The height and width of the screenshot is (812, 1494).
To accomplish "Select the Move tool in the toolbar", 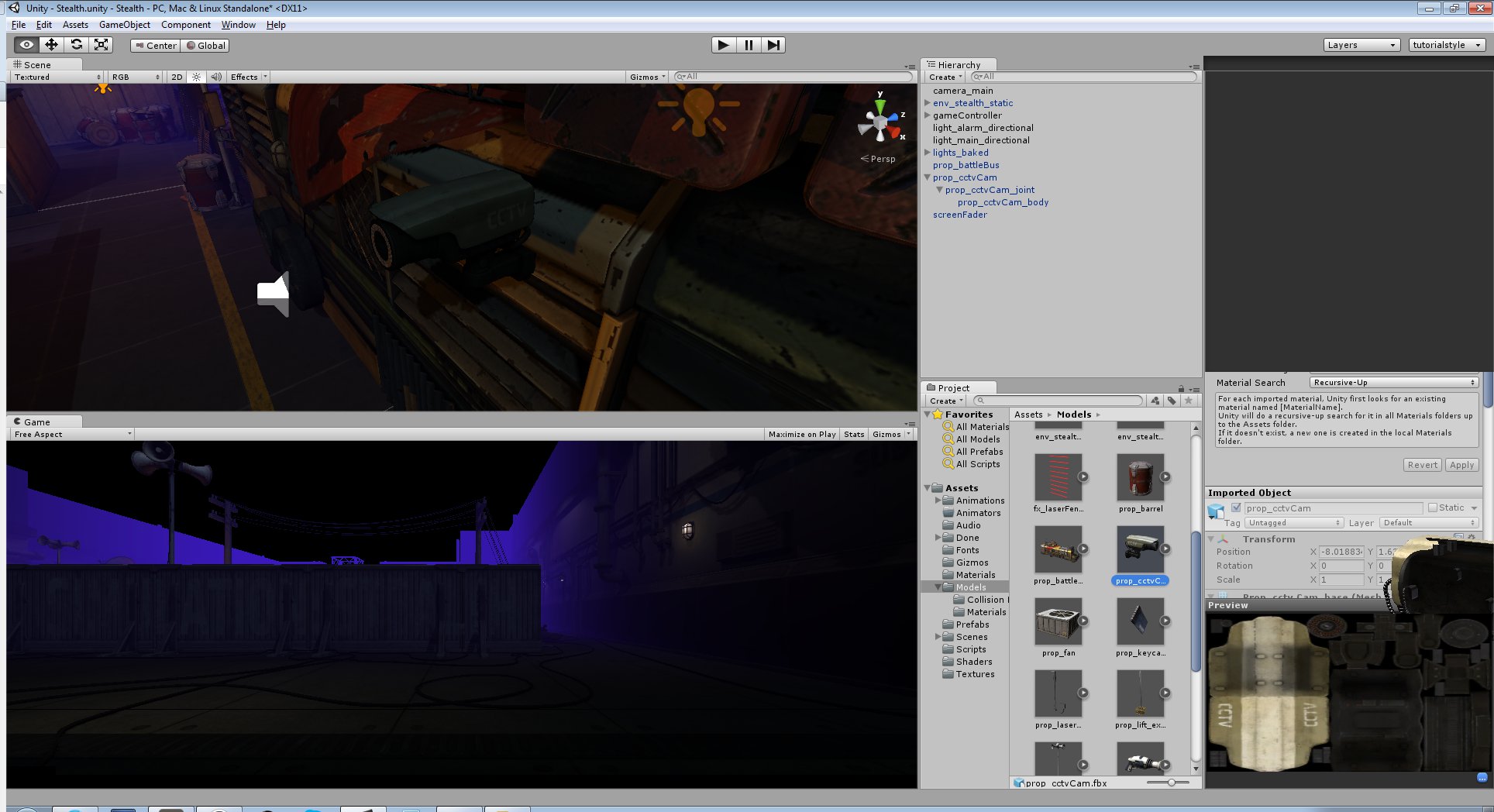I will pyautogui.click(x=51, y=45).
